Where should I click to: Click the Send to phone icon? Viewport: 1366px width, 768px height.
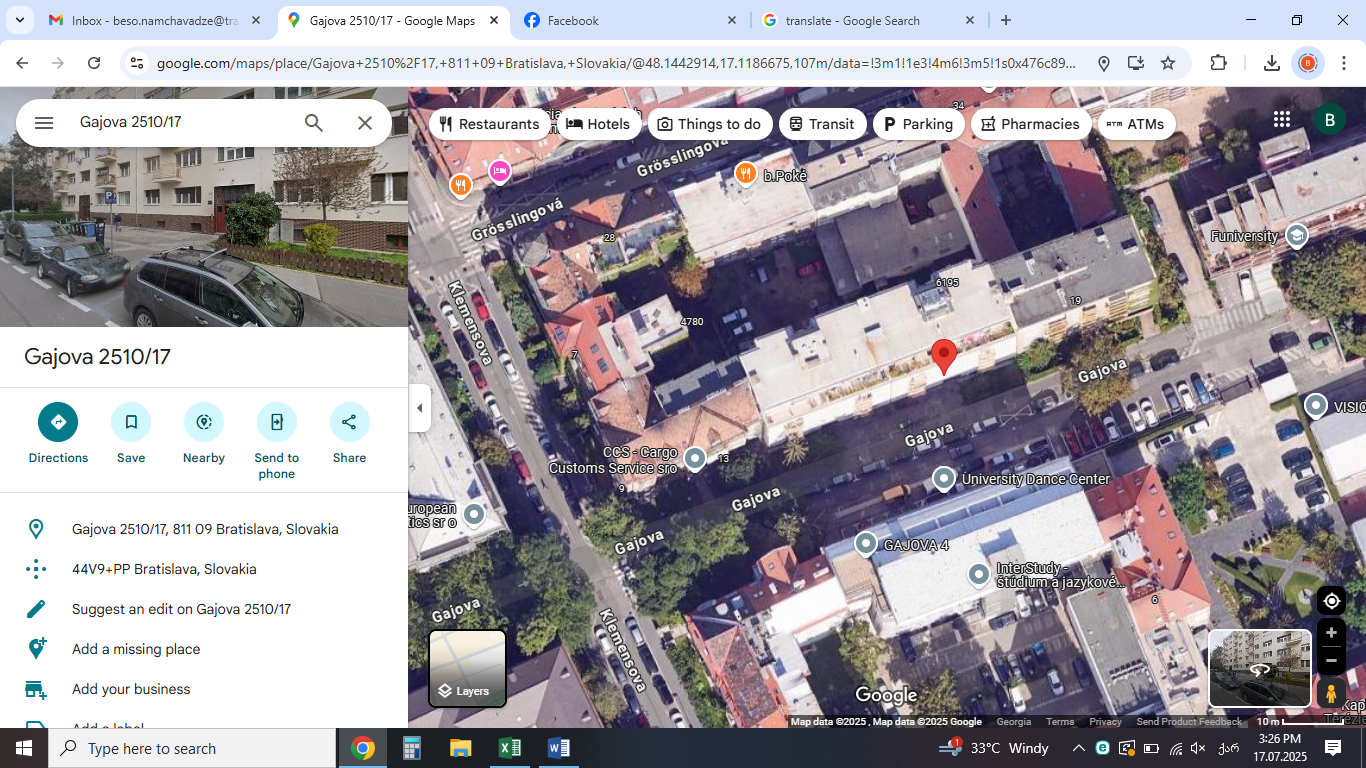(277, 422)
